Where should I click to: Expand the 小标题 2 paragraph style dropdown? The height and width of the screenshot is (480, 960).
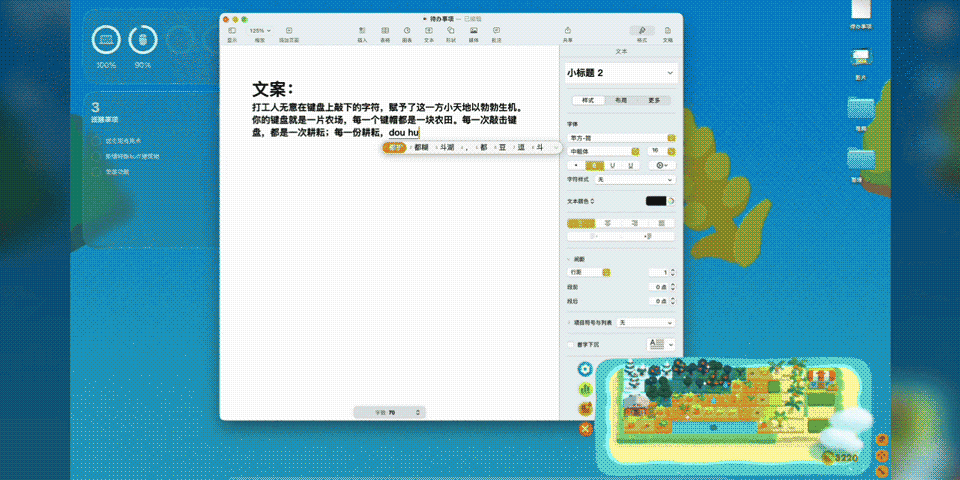click(x=669, y=73)
